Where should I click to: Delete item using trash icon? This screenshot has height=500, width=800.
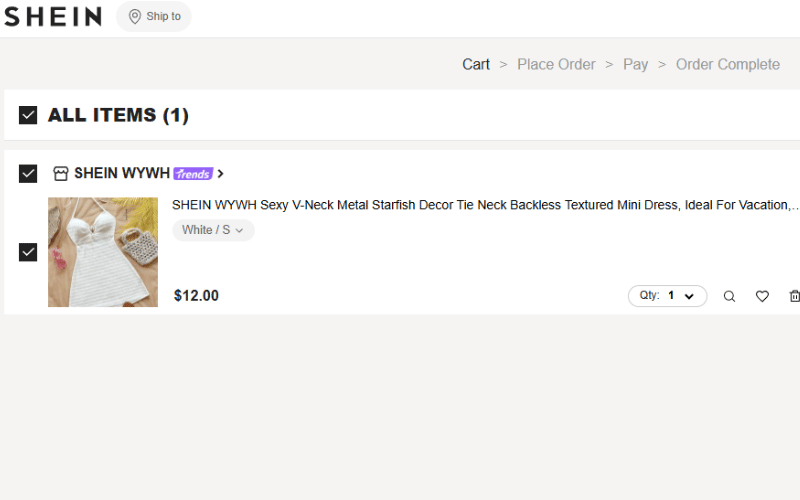(x=794, y=296)
